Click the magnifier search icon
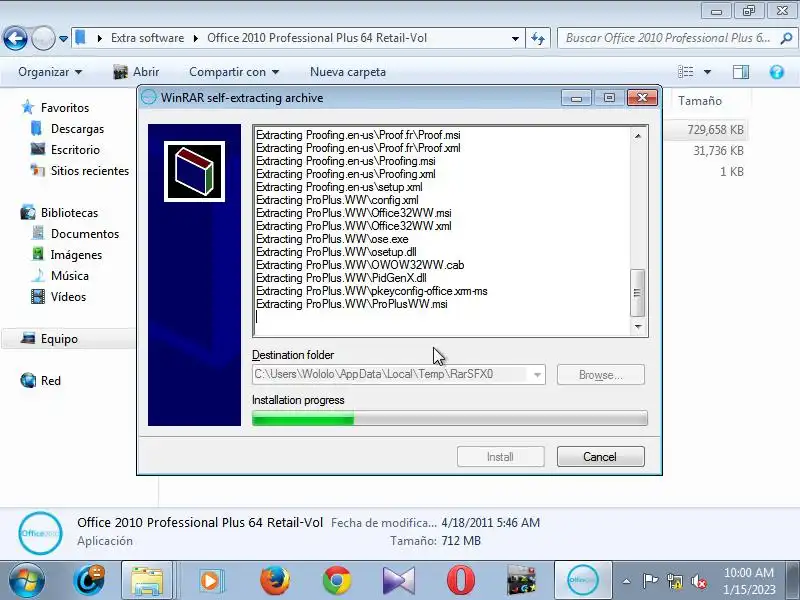 point(786,38)
